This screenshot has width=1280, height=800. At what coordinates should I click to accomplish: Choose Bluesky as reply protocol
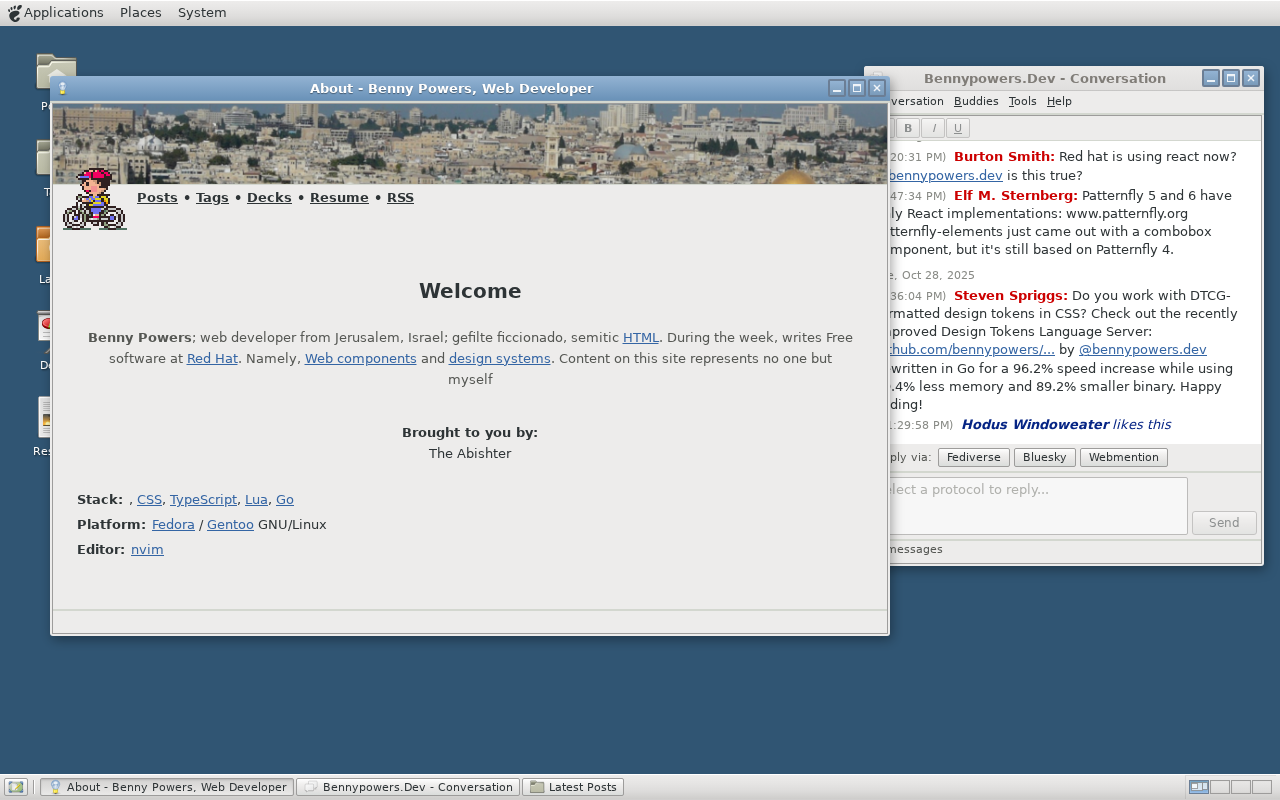tap(1044, 457)
